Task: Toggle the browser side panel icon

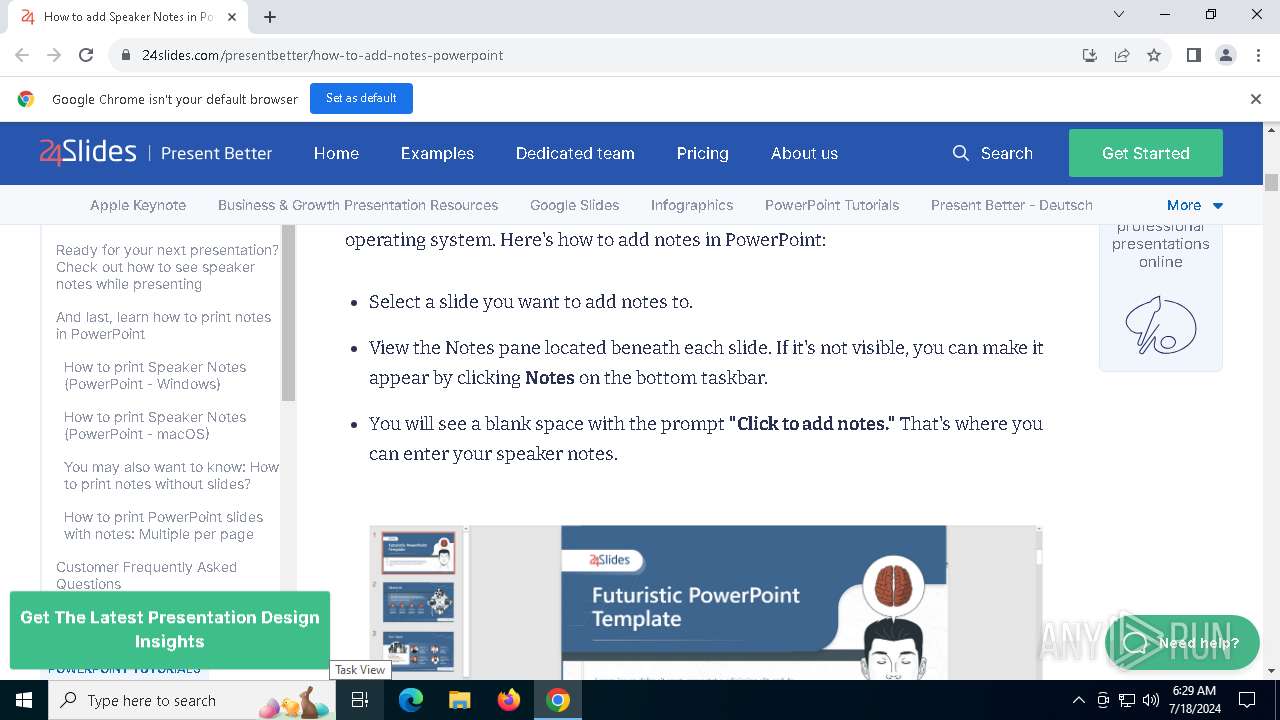Action: 1194,55
